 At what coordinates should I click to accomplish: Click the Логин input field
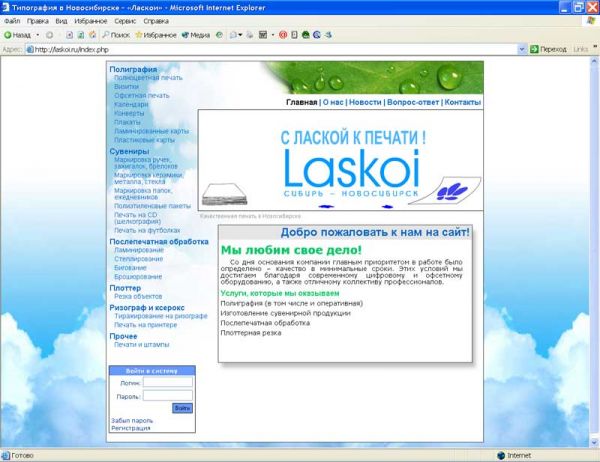click(x=168, y=382)
